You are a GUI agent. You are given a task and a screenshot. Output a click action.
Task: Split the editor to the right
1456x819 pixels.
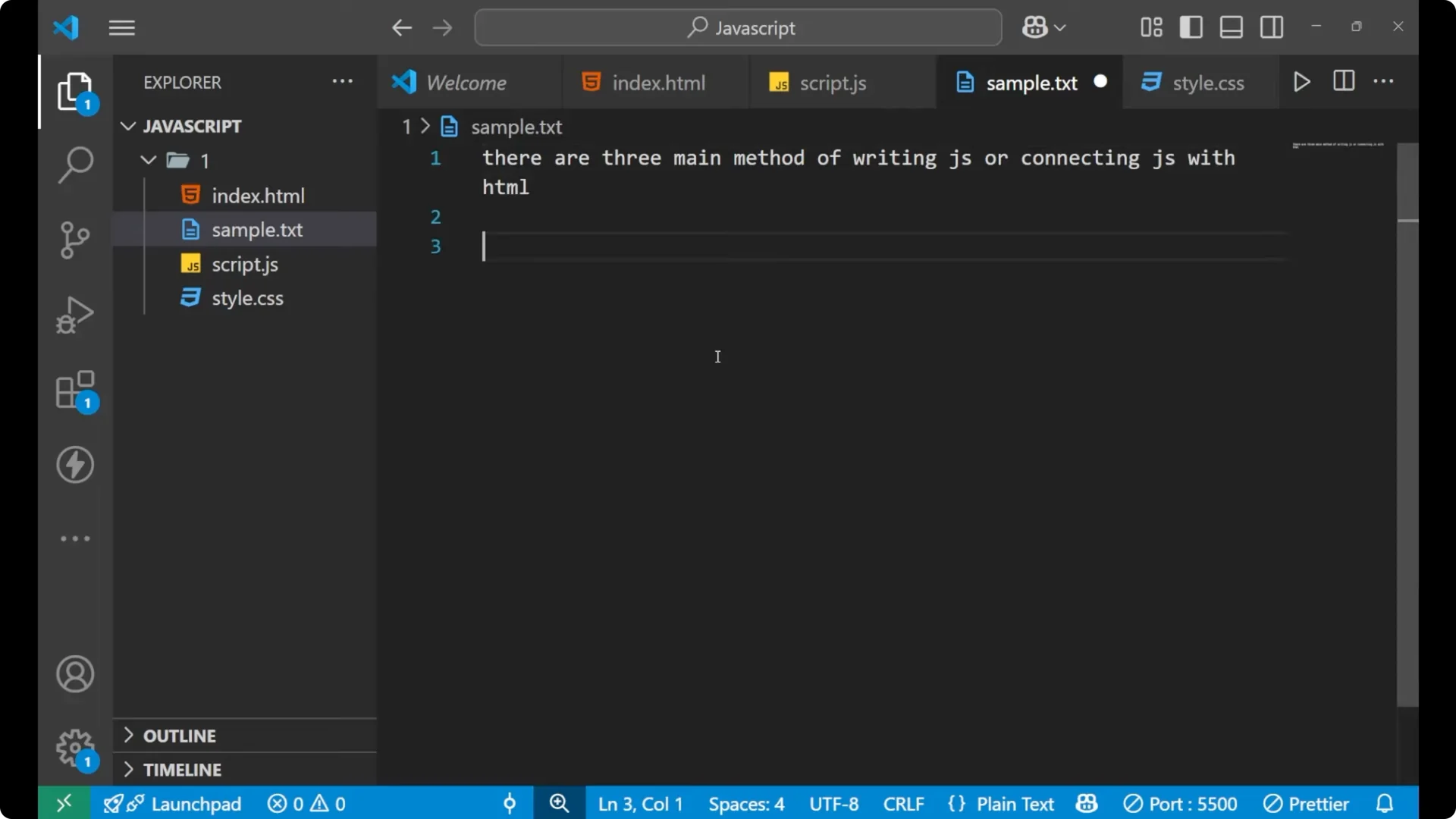pyautogui.click(x=1343, y=82)
